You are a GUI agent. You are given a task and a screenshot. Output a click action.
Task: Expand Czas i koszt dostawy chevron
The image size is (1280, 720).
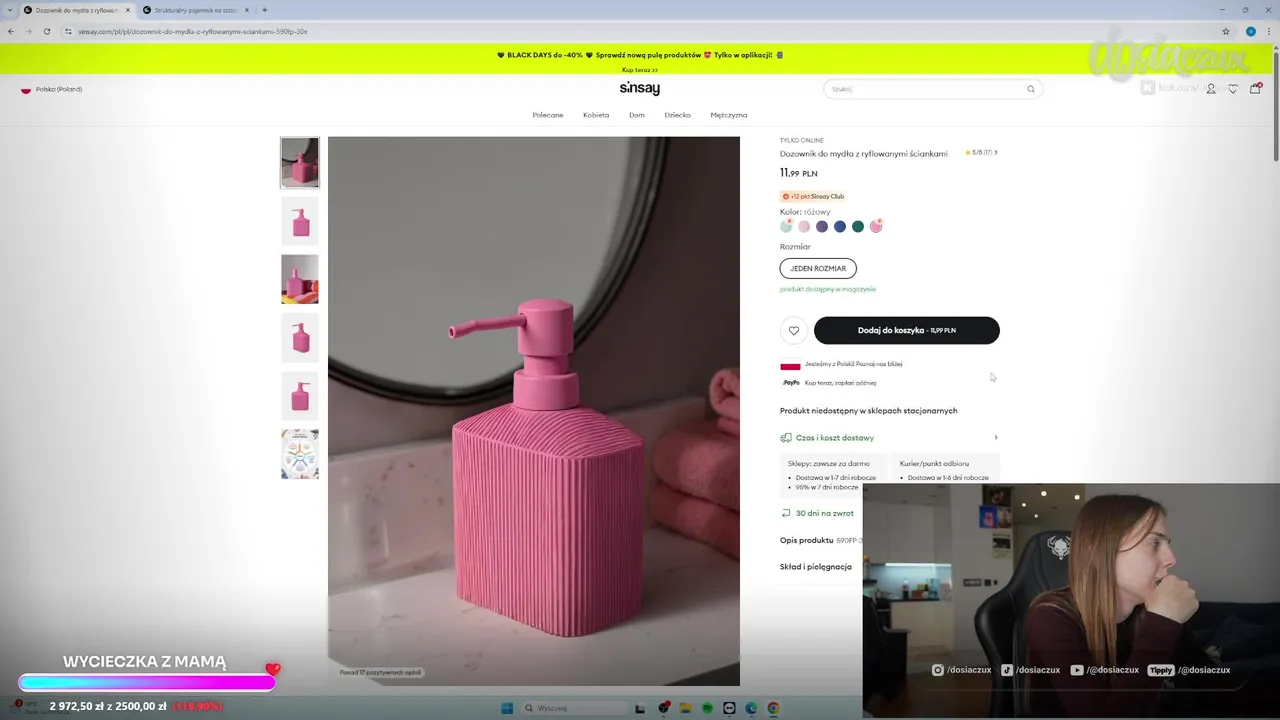(996, 437)
